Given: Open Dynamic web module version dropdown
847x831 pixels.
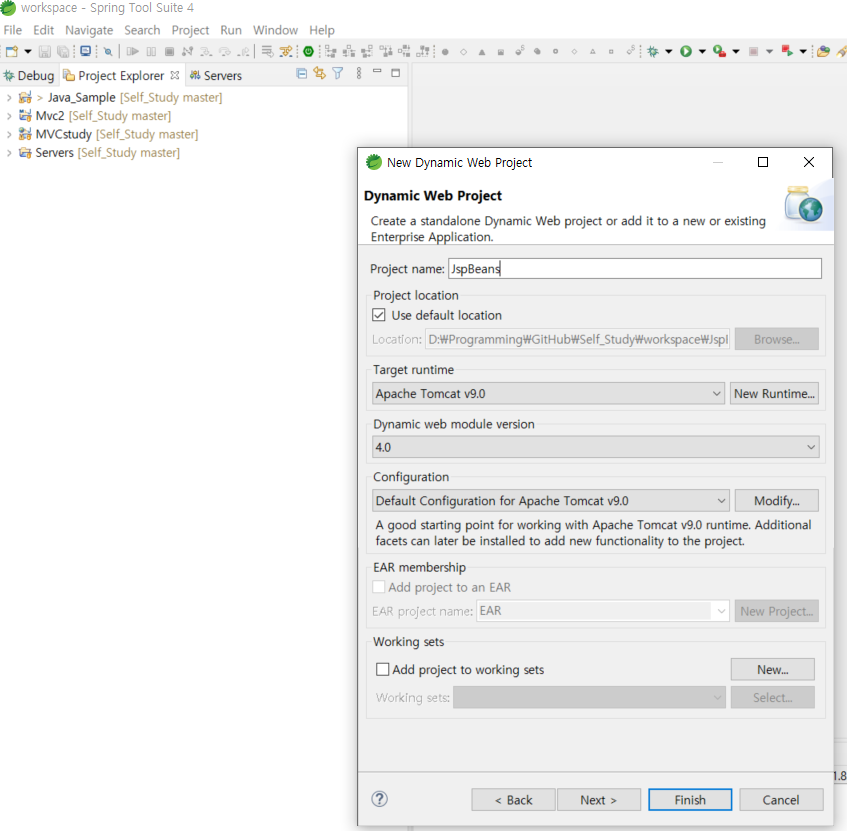Looking at the screenshot, I should click(x=596, y=447).
